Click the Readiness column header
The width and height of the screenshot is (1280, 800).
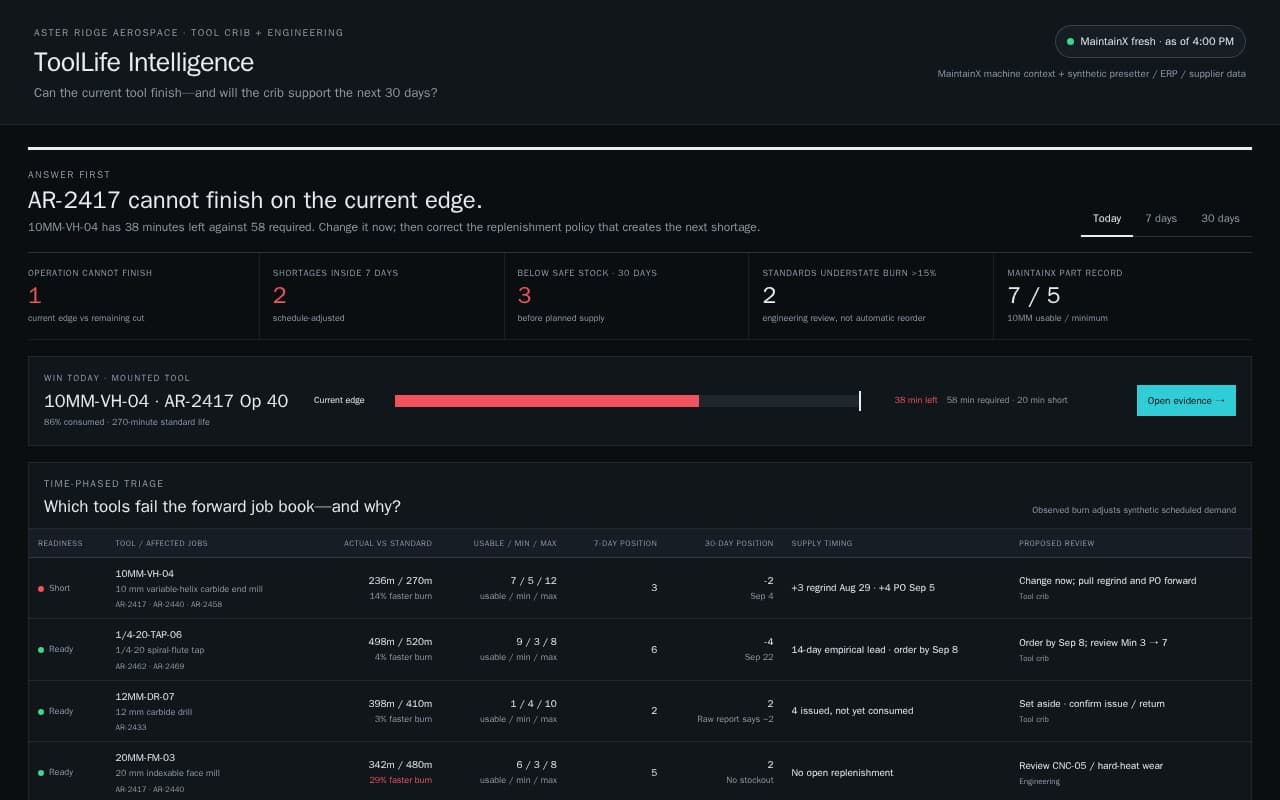point(60,543)
